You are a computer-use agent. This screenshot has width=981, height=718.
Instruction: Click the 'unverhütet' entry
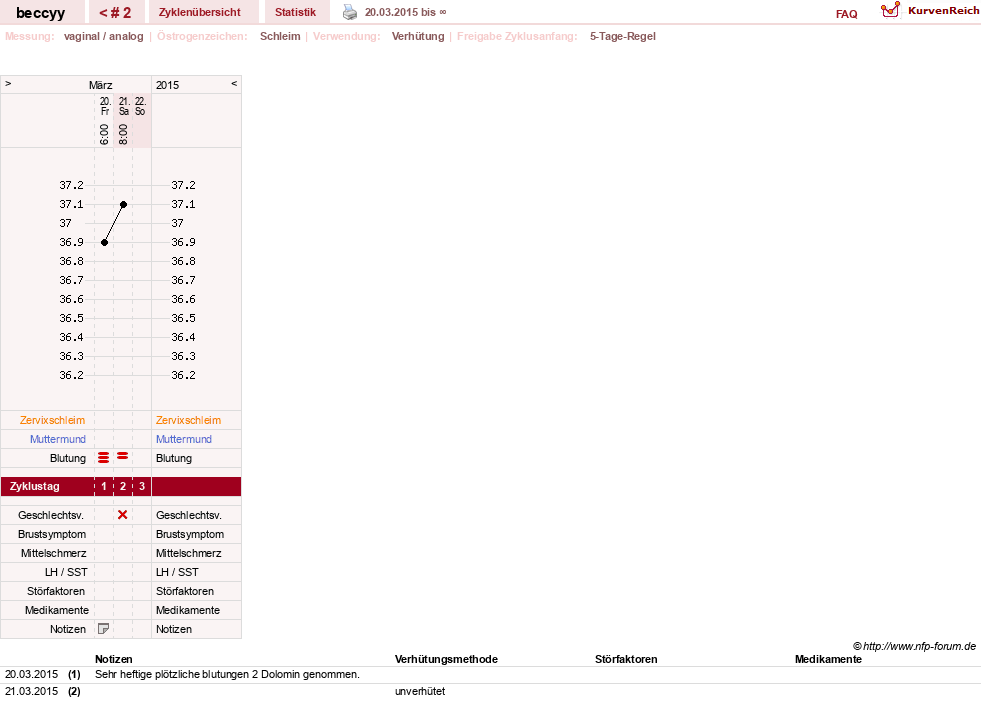(x=420, y=691)
